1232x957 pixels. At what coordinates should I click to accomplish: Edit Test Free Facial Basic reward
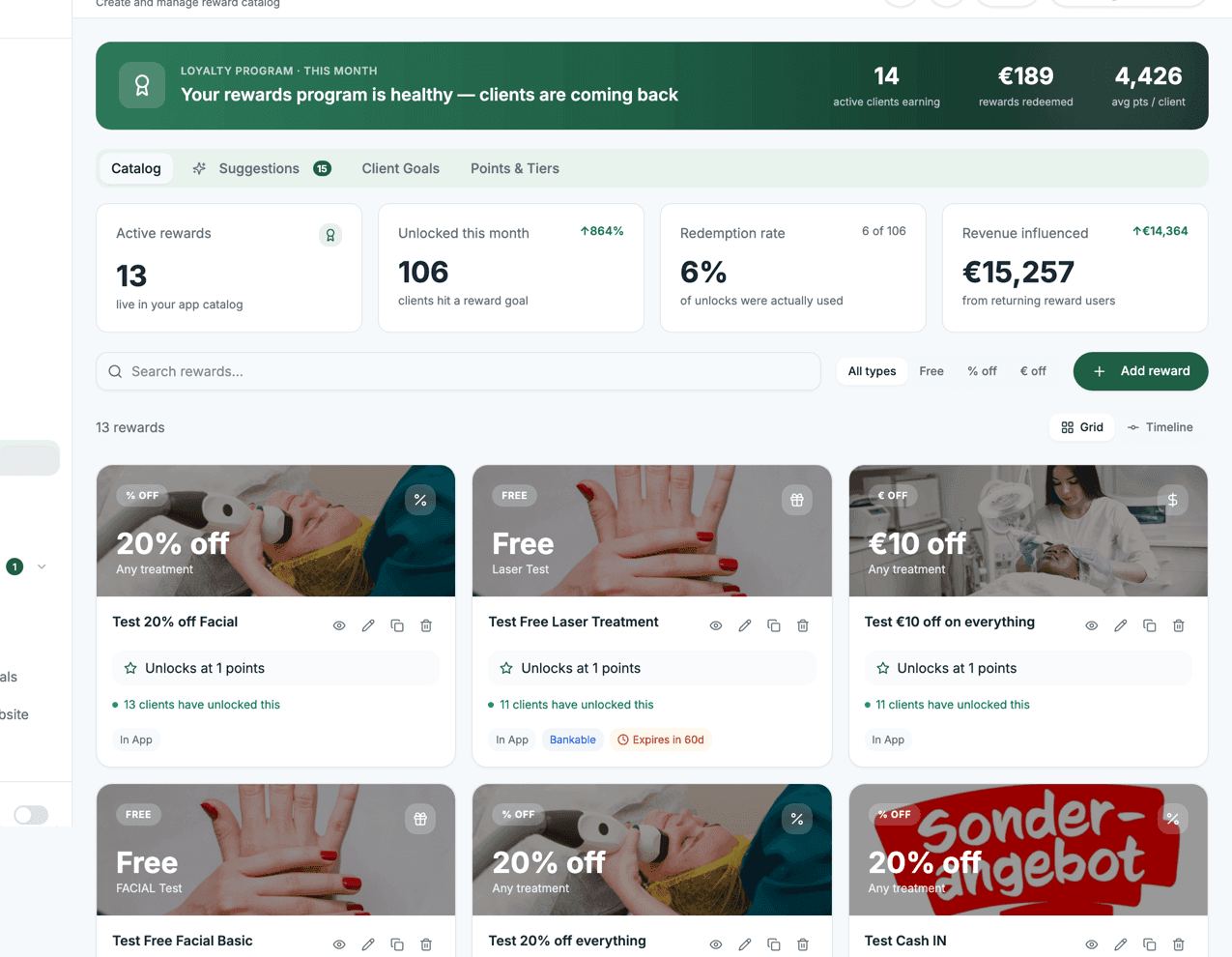[x=368, y=944]
